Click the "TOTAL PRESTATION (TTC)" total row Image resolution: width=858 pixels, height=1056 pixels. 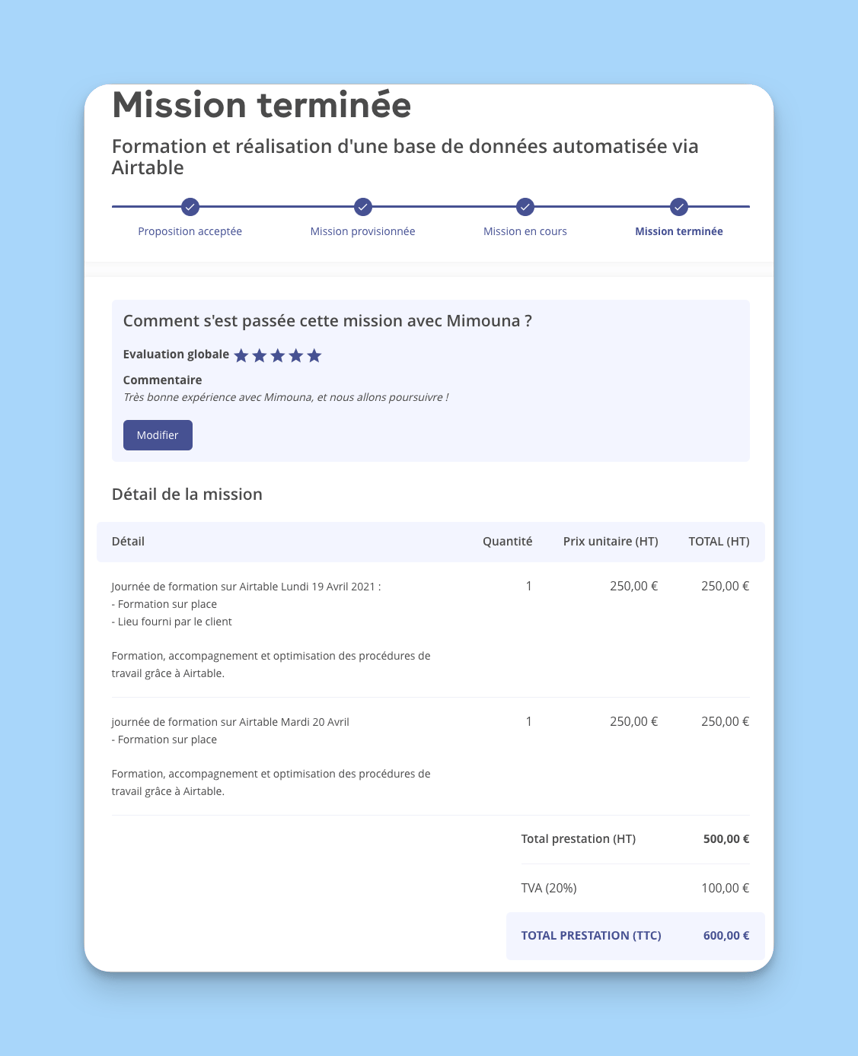click(x=634, y=935)
